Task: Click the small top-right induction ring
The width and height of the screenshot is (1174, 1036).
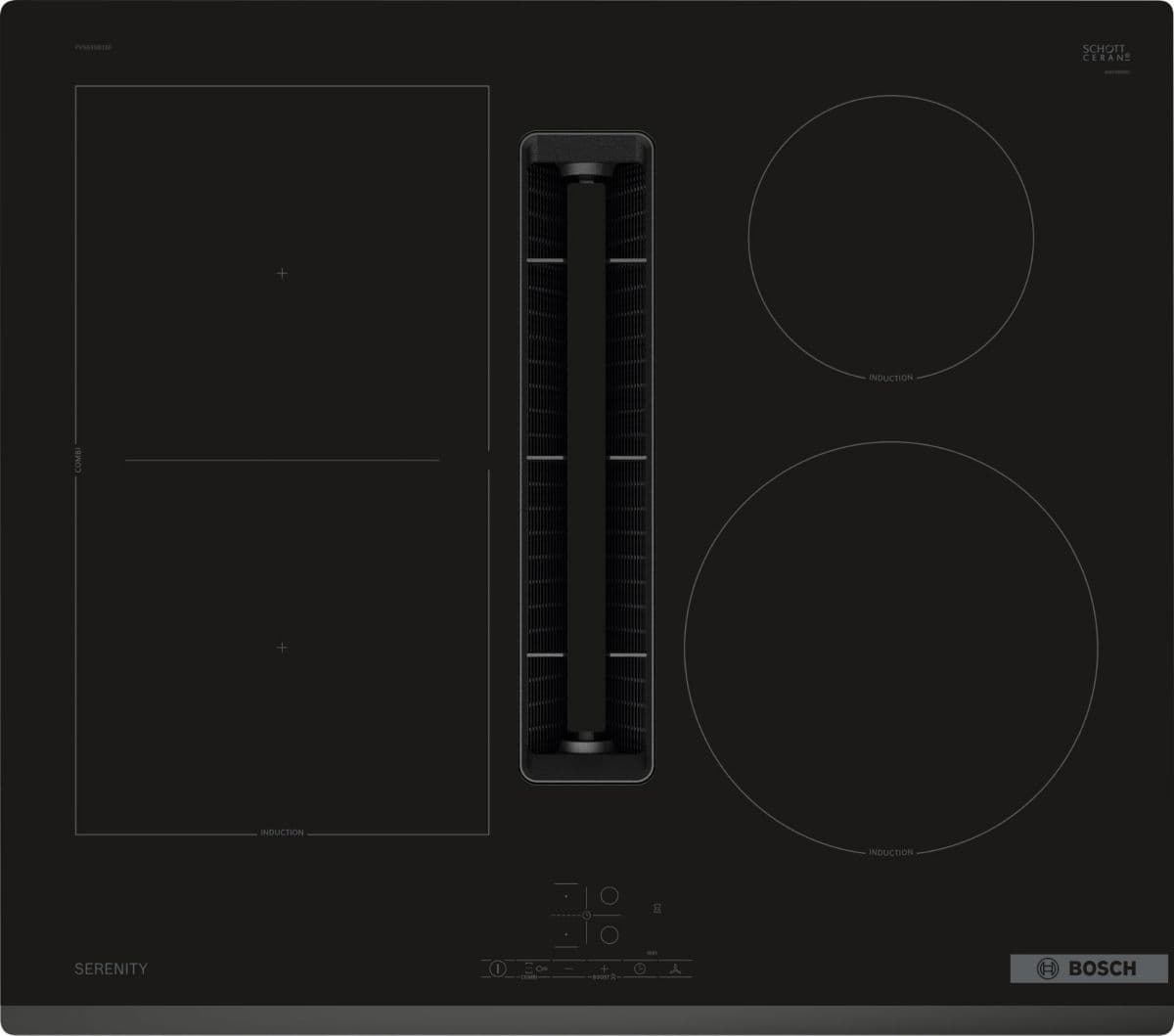Action: click(x=890, y=238)
